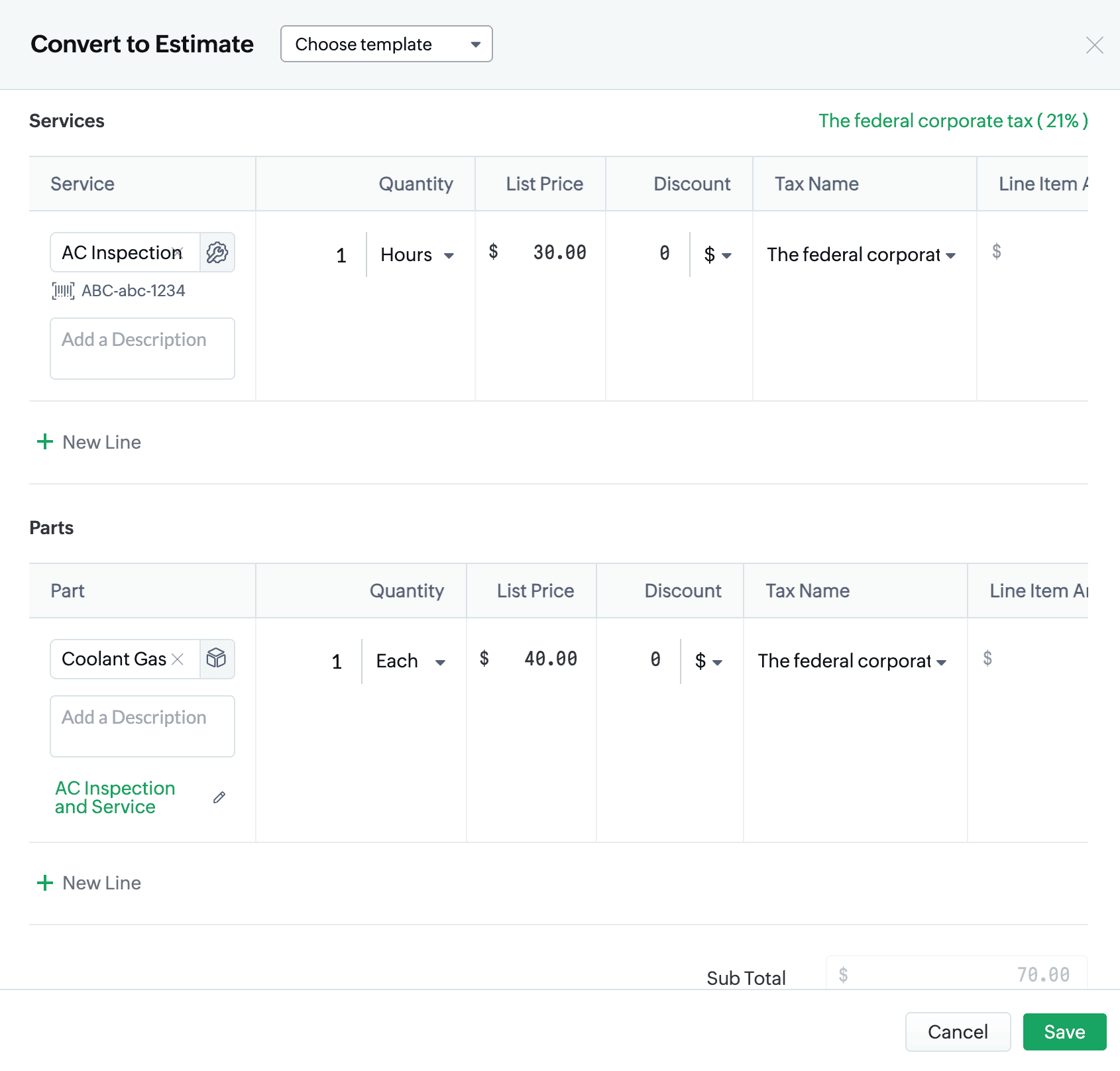Cancel the estimate conversion

[957, 1032]
